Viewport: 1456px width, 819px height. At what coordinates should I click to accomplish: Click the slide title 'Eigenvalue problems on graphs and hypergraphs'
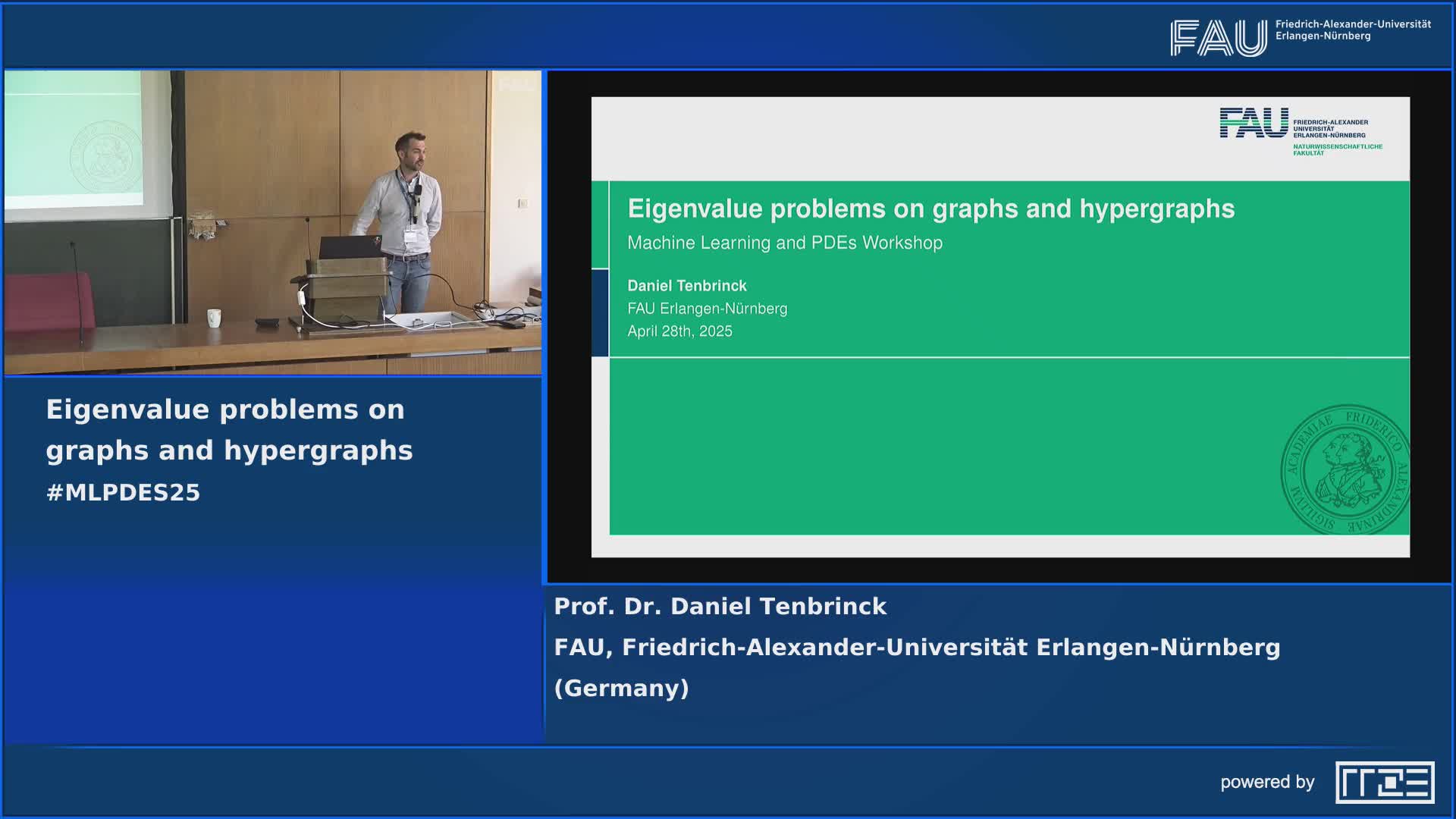click(x=930, y=209)
